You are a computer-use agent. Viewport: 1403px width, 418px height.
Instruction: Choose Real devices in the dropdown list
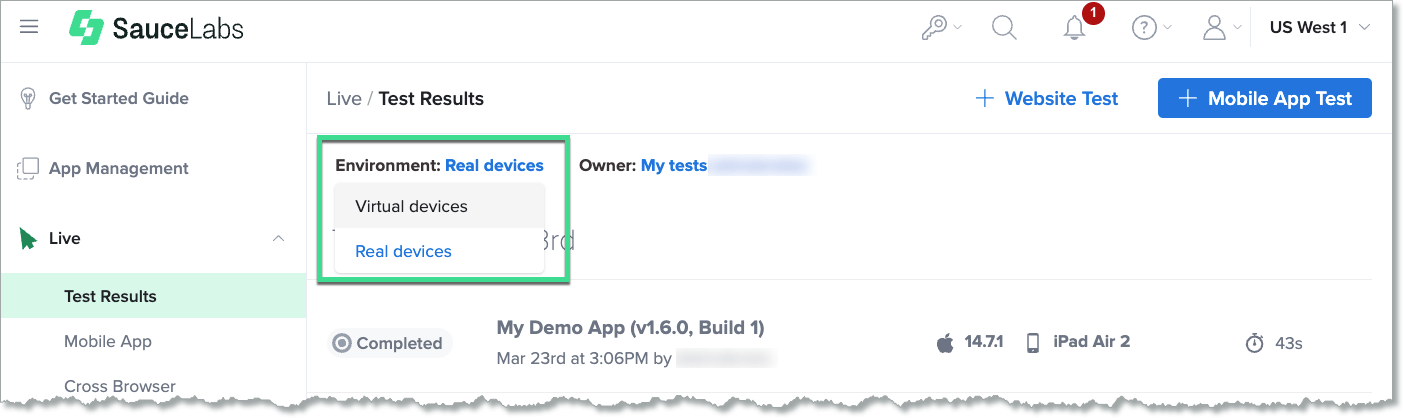[x=403, y=251]
